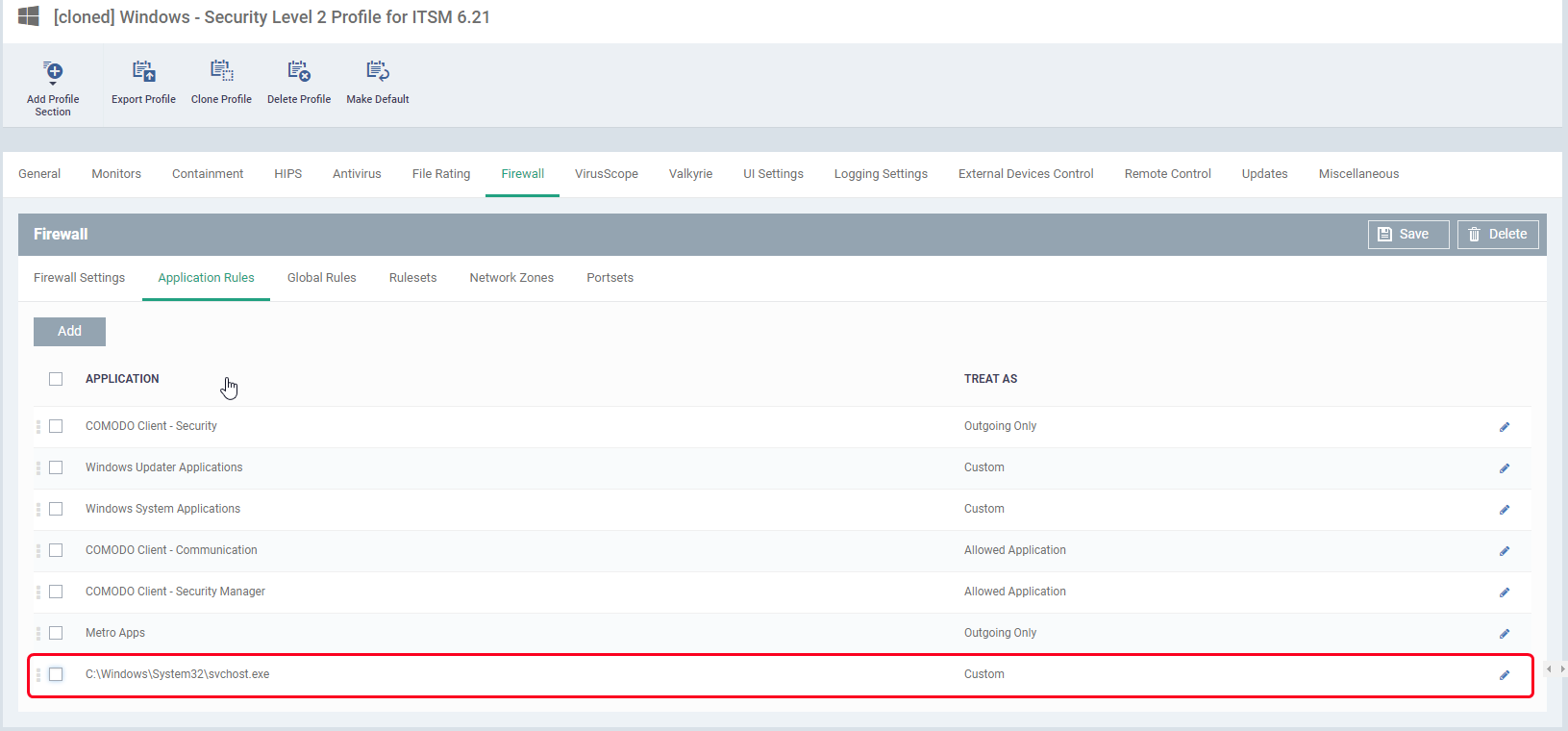Image resolution: width=1568 pixels, height=731 pixels.
Task: Edit the Metro Apps rule
Action: 1505,634
